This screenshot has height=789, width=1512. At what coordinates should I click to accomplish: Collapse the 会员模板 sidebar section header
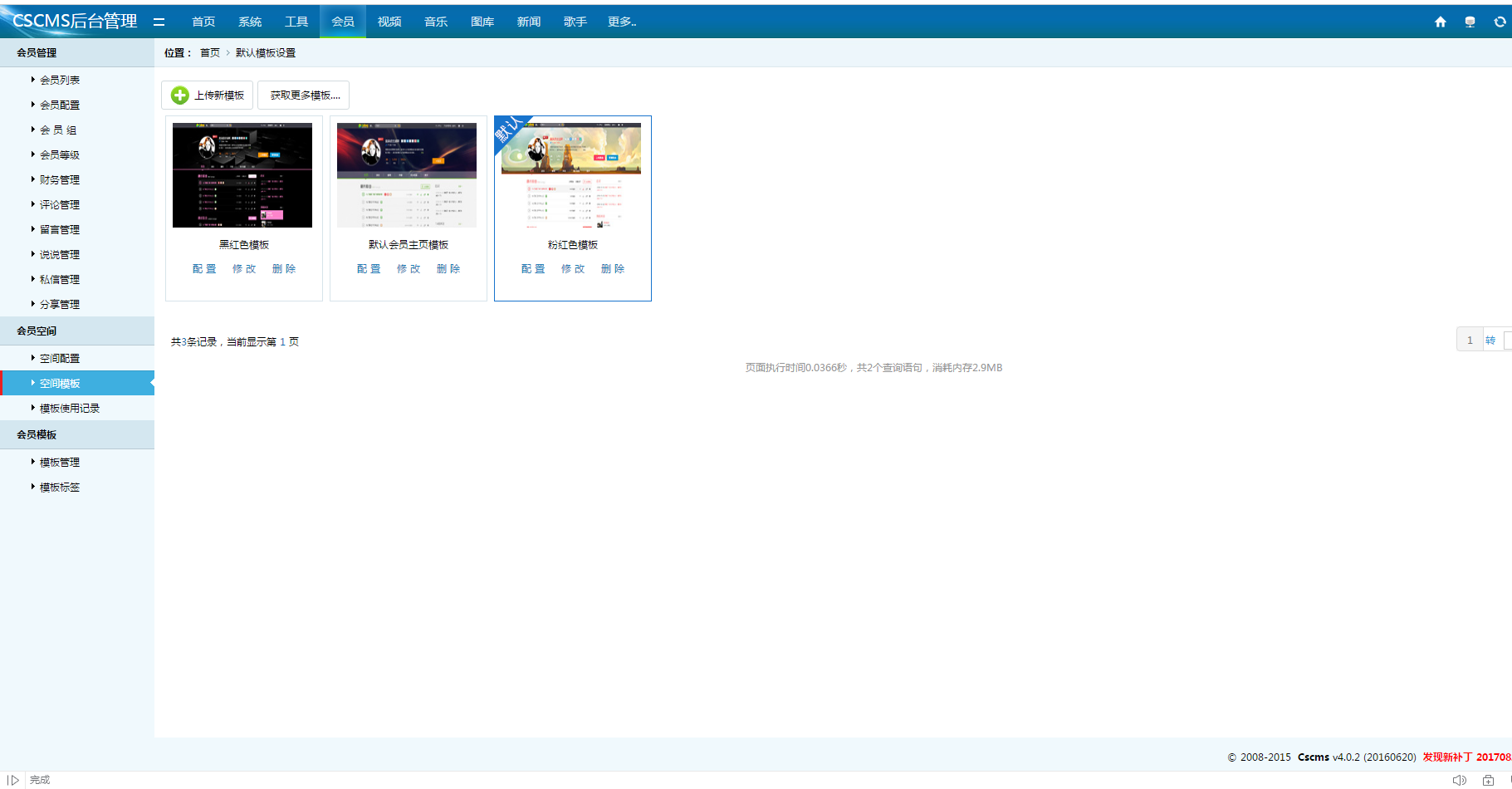click(37, 434)
